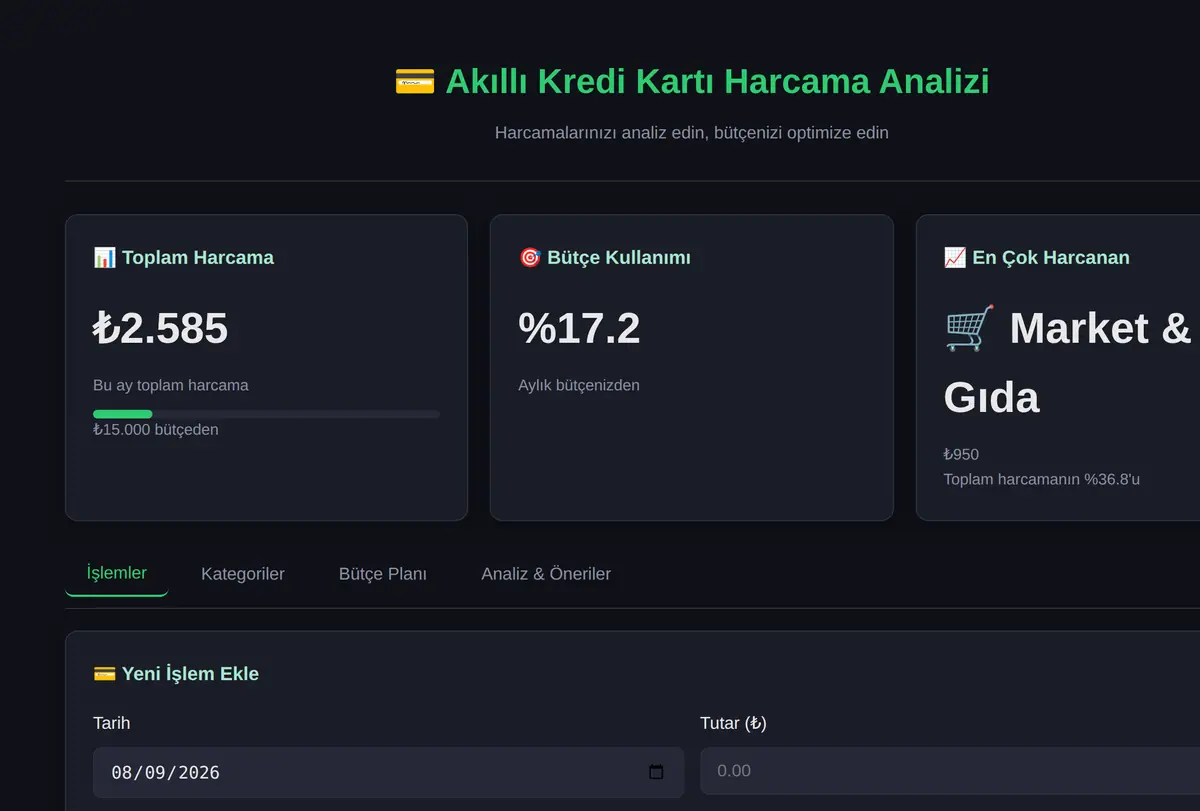Click the target icon beside Bütçe Kullanımı
The height and width of the screenshot is (811, 1200).
(x=530, y=258)
